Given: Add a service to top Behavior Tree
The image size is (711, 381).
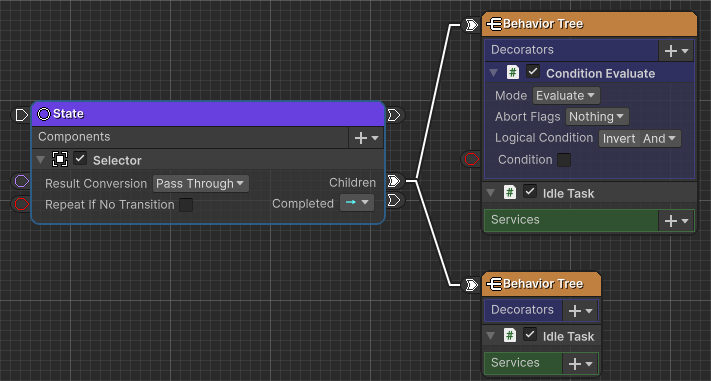Looking at the screenshot, I should click(x=676, y=221).
